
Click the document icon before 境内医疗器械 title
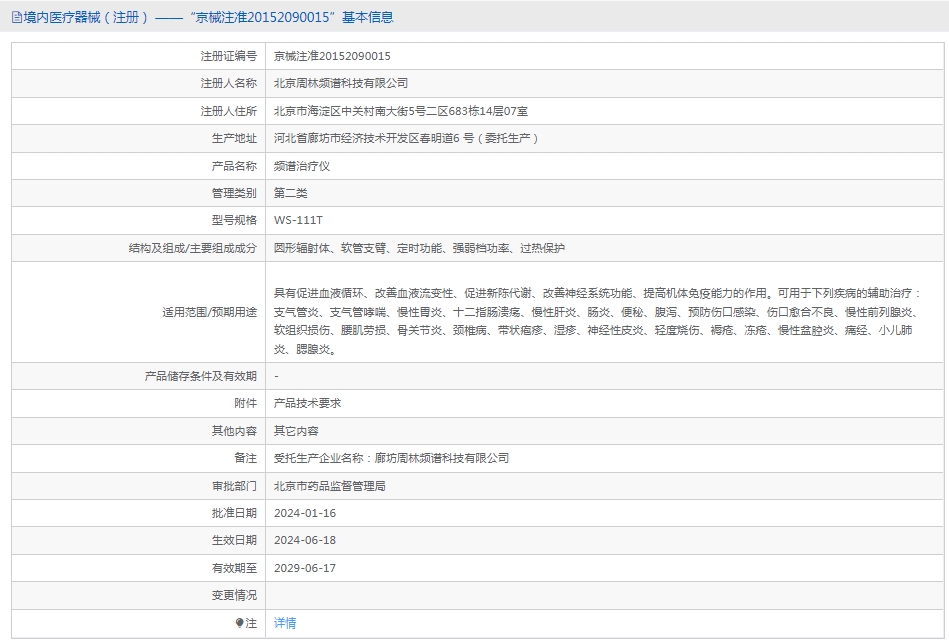click(x=17, y=17)
